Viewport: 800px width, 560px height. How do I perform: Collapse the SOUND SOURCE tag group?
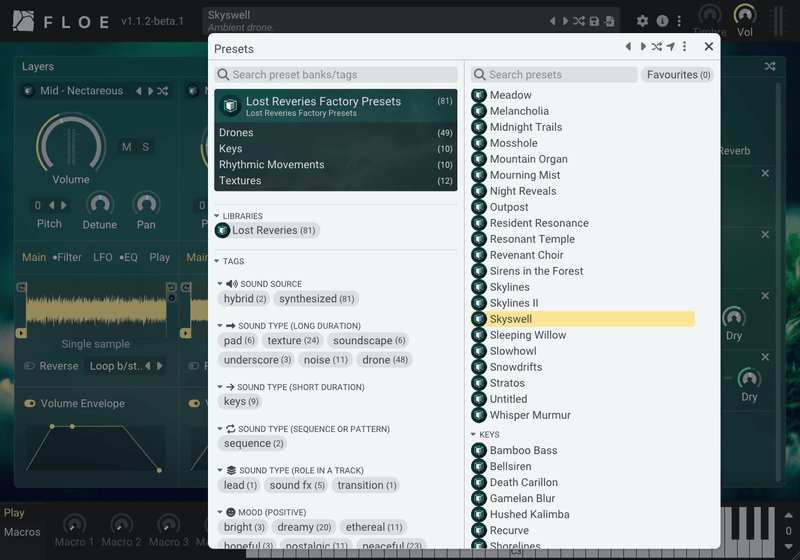pos(221,284)
